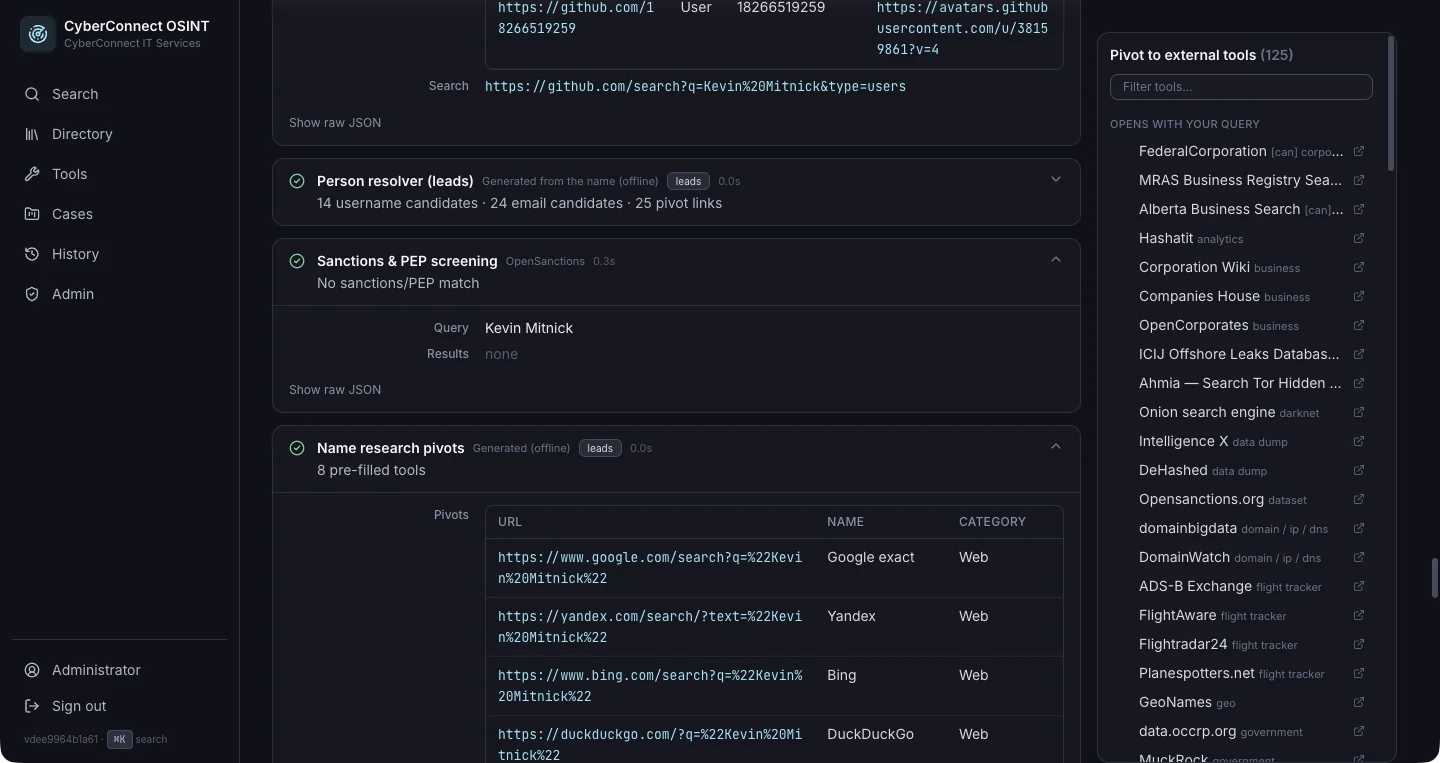Open ICIJ Offshore Leaks Database tool
This screenshot has height=763, width=1440.
pos(1241,355)
